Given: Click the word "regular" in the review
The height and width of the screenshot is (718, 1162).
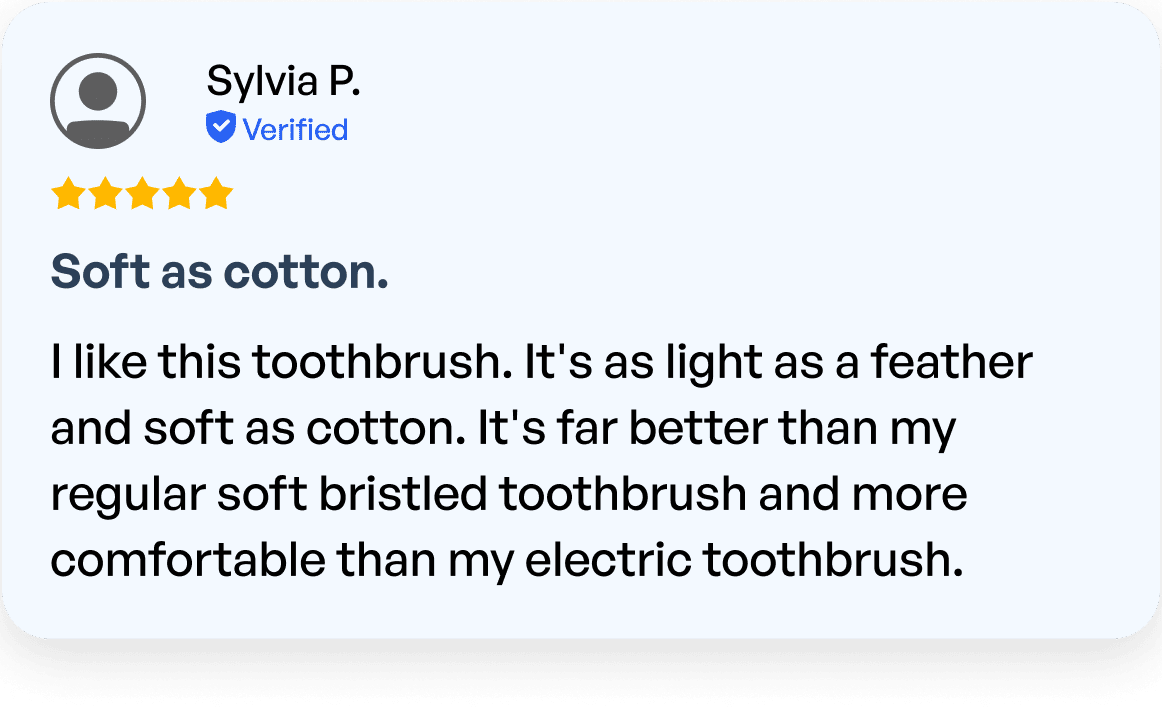Looking at the screenshot, I should point(114,495).
